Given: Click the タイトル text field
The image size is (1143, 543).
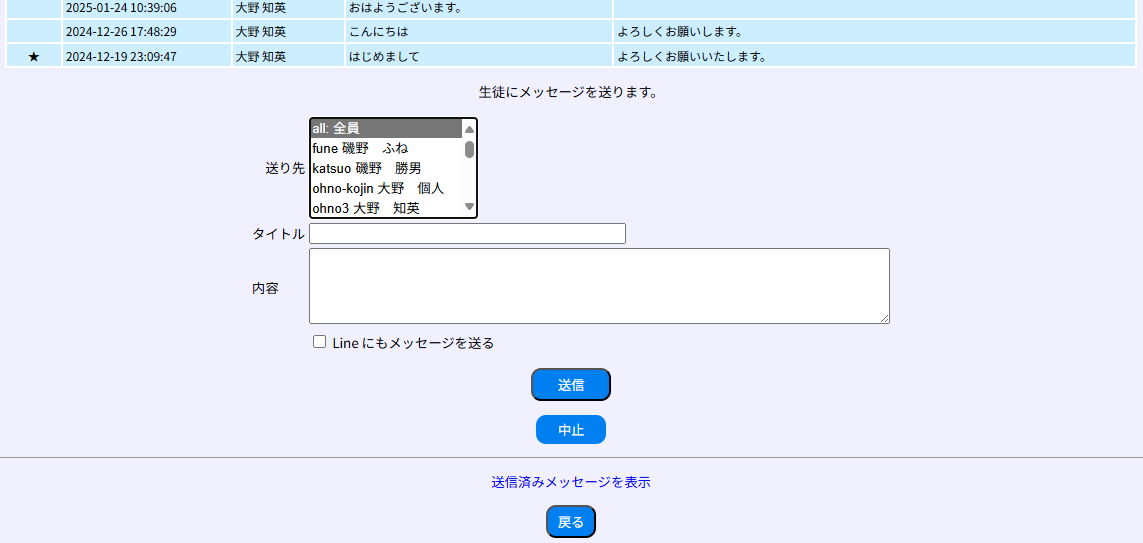Looking at the screenshot, I should 467,234.
